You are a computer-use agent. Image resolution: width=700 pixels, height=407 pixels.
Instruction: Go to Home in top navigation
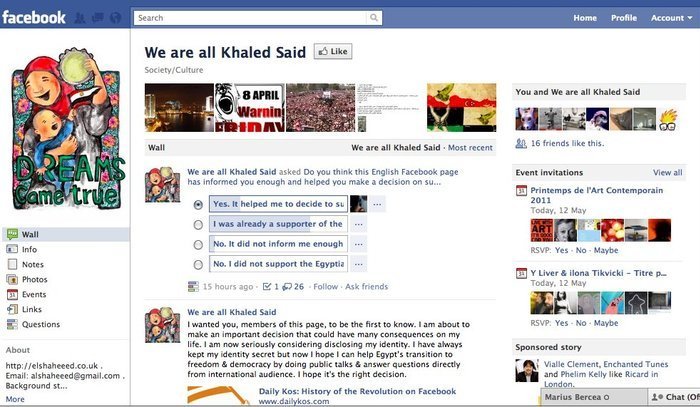pos(585,18)
